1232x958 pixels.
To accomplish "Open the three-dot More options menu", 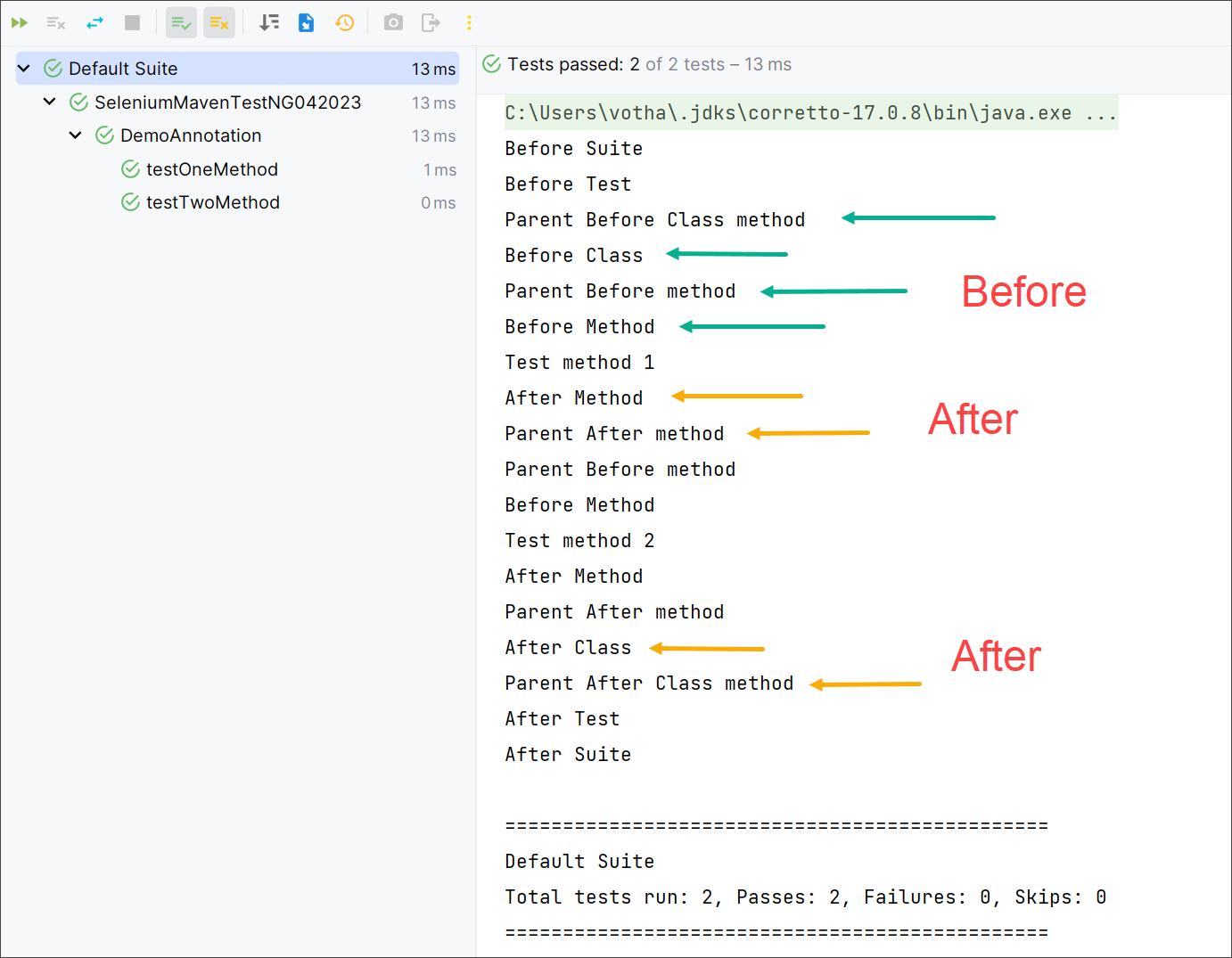I will (469, 23).
